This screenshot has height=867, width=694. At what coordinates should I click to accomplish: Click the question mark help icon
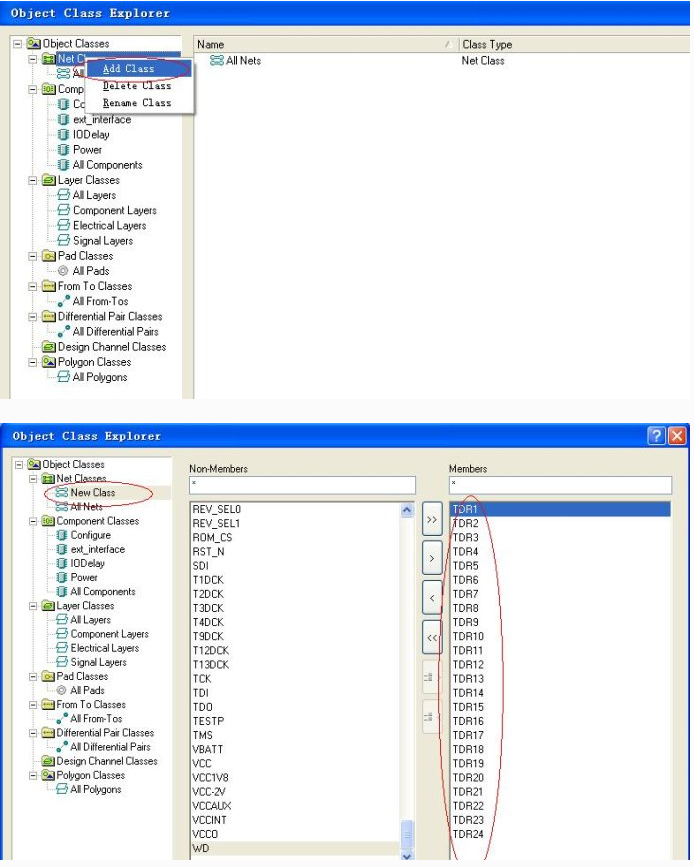pos(656,437)
